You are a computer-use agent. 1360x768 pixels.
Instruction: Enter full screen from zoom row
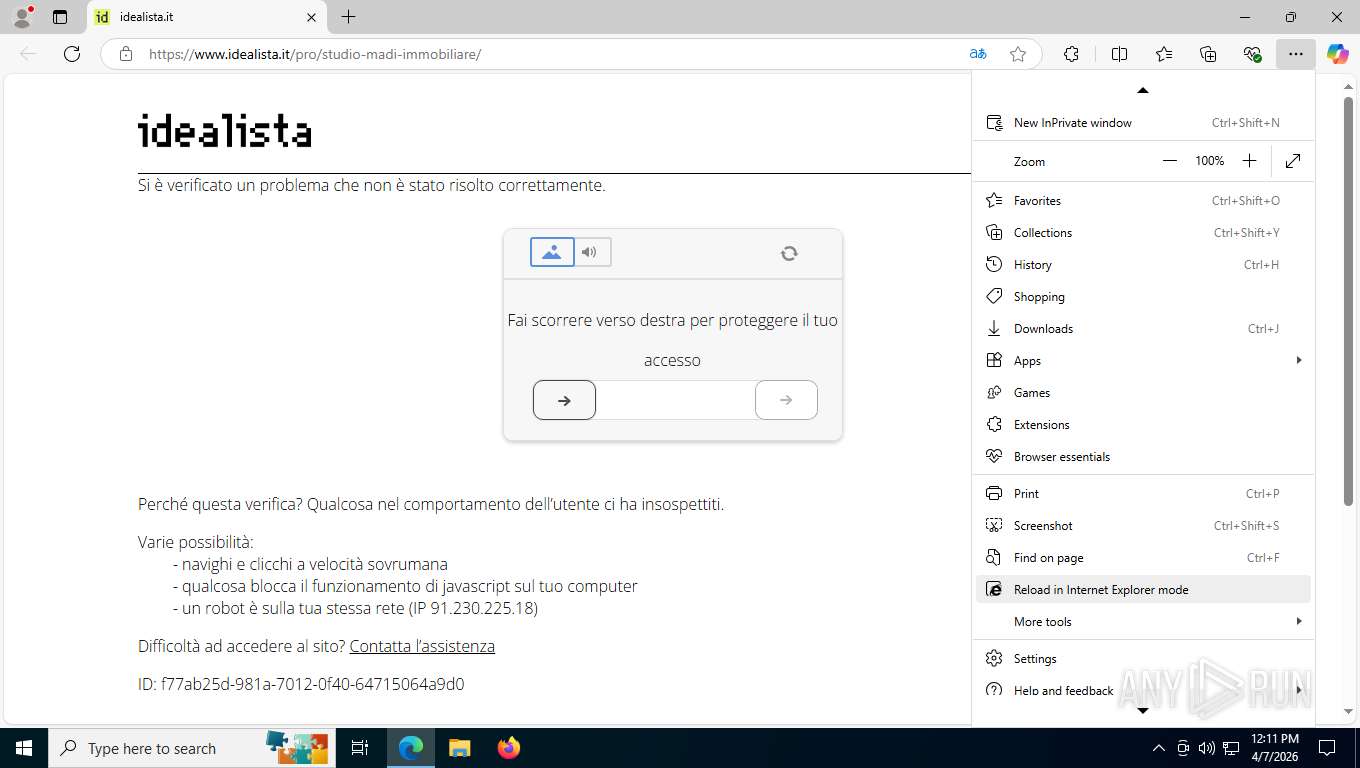click(x=1293, y=161)
